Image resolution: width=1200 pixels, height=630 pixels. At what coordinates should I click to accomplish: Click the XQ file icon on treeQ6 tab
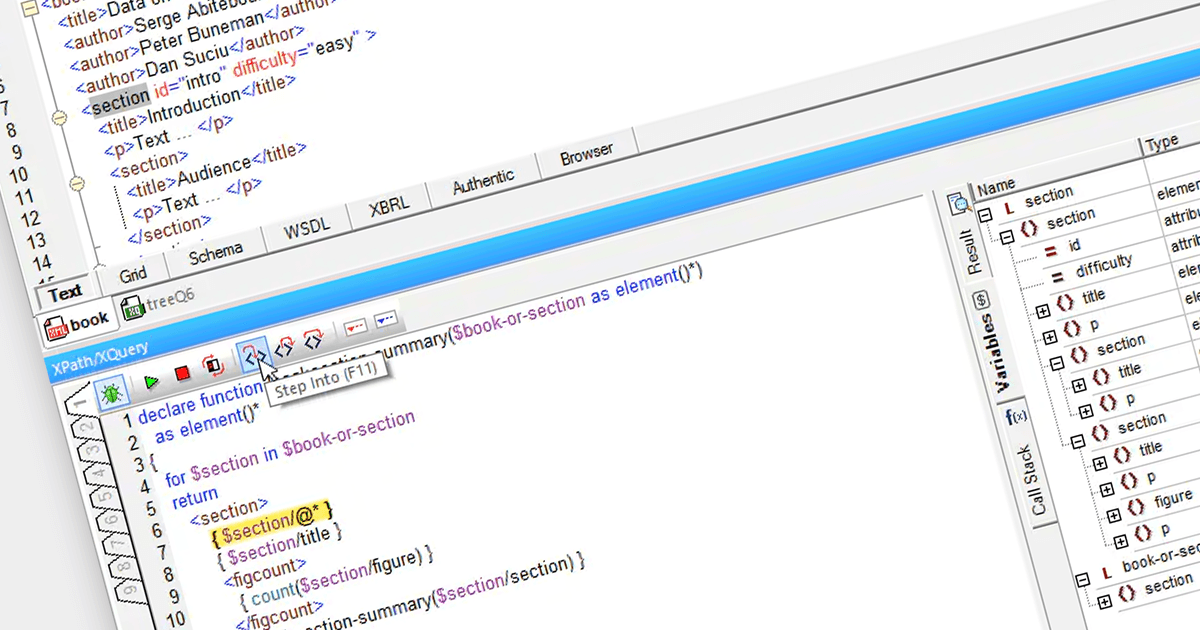[133, 309]
